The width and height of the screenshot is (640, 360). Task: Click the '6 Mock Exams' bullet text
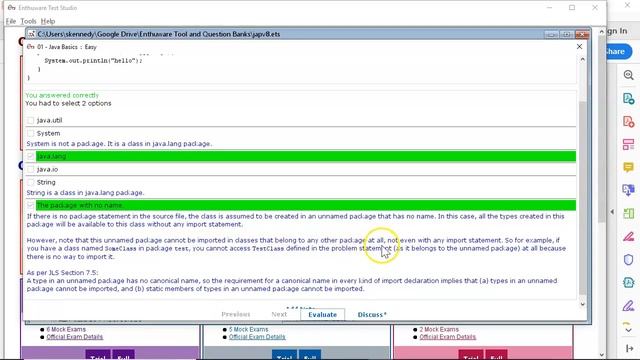click(x=66, y=329)
